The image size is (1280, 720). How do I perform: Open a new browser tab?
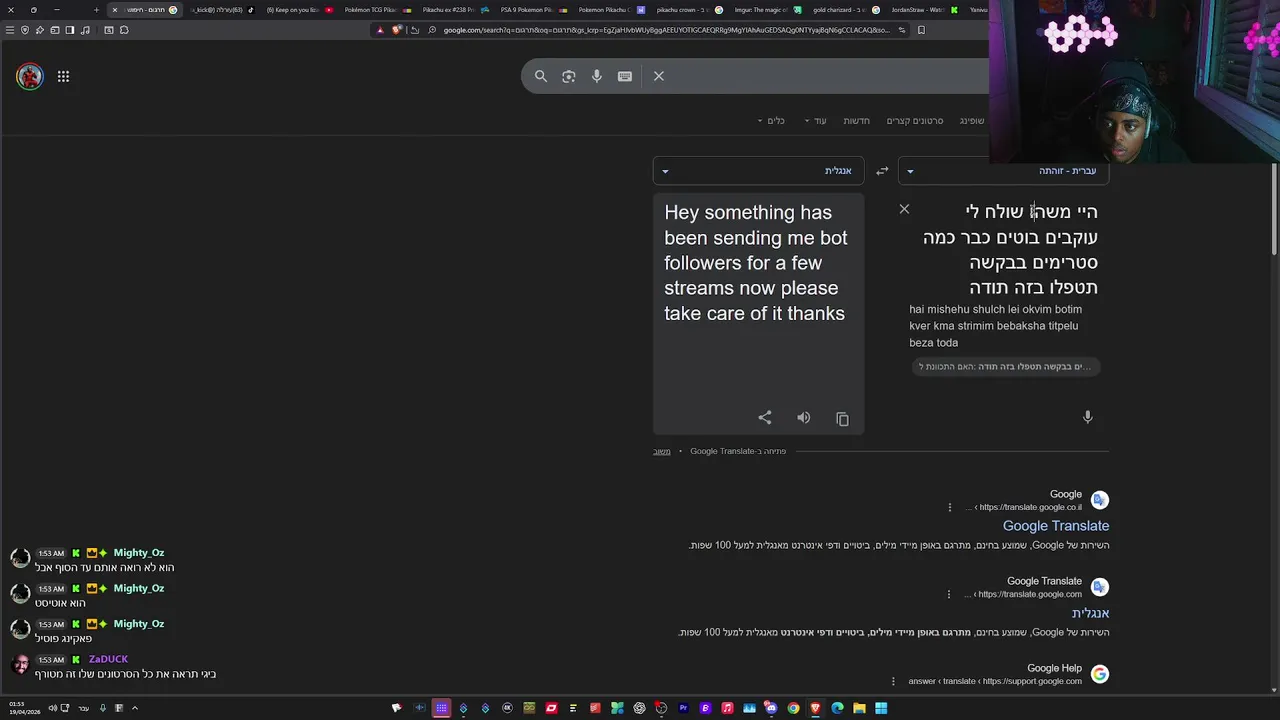click(96, 10)
